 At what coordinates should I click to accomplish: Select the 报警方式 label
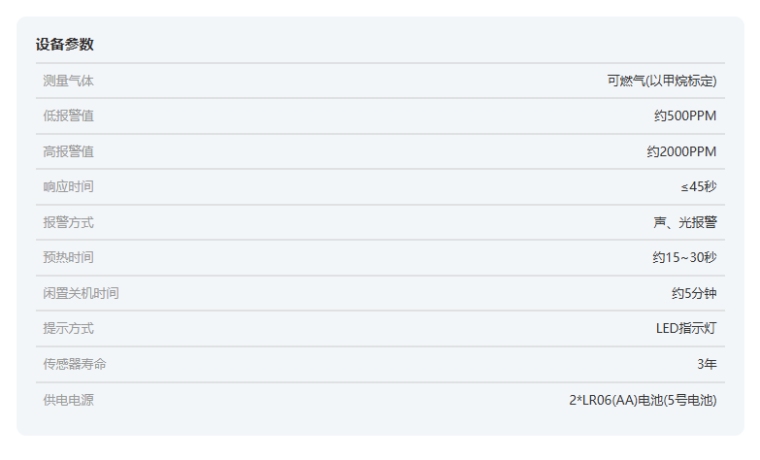click(x=62, y=223)
